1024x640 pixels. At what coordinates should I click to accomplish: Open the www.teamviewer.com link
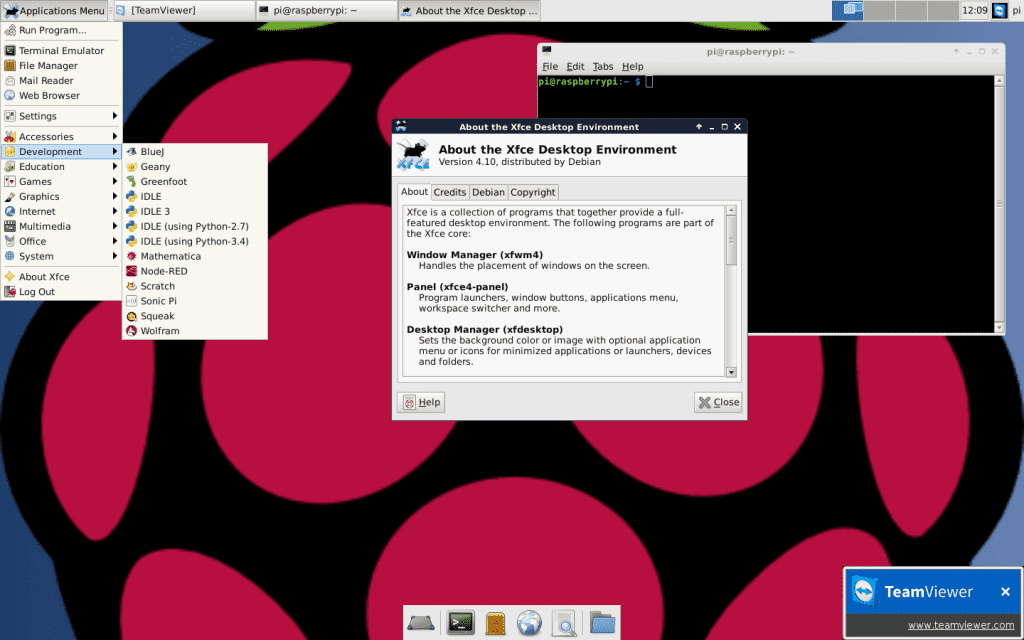pos(960,625)
